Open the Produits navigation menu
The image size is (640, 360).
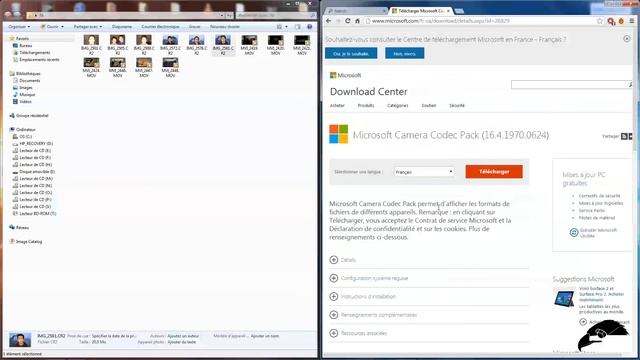366,105
